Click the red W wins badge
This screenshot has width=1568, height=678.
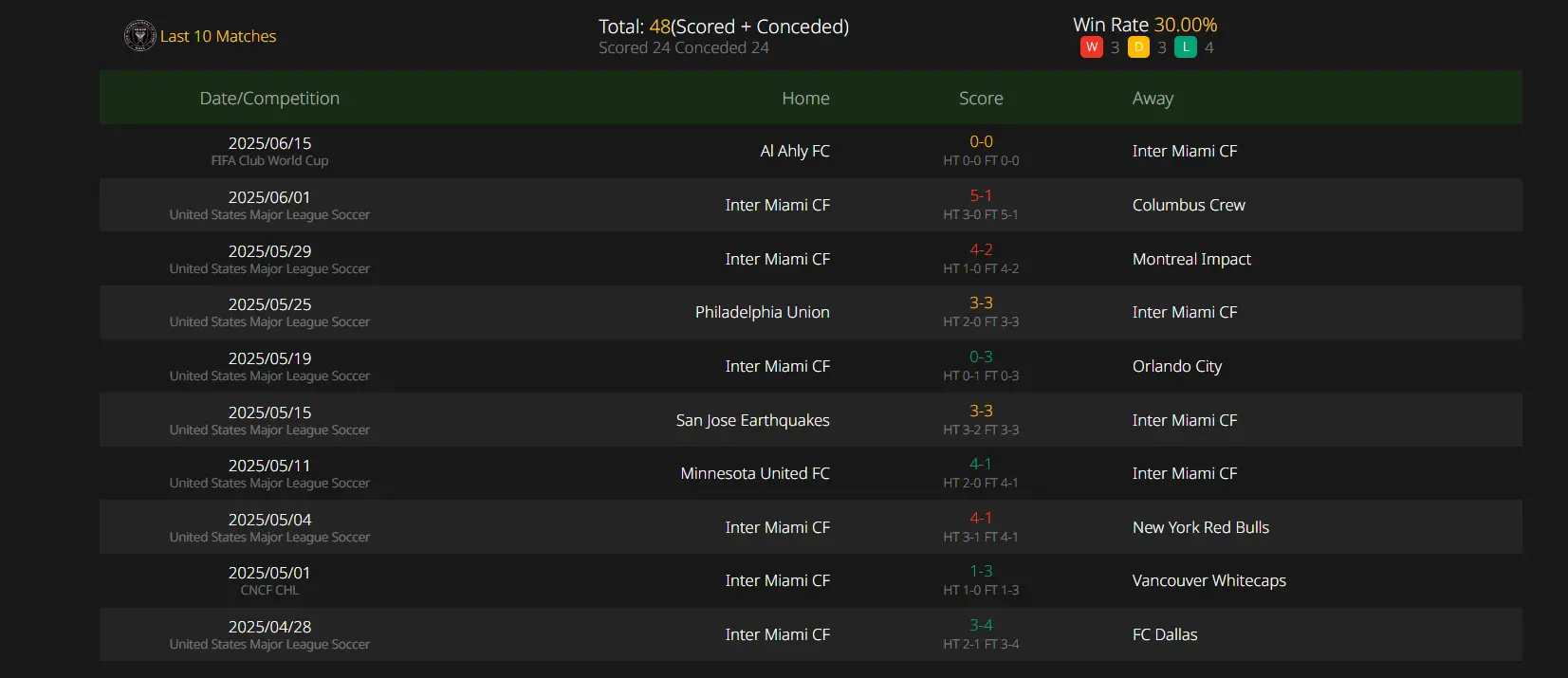tap(1091, 46)
